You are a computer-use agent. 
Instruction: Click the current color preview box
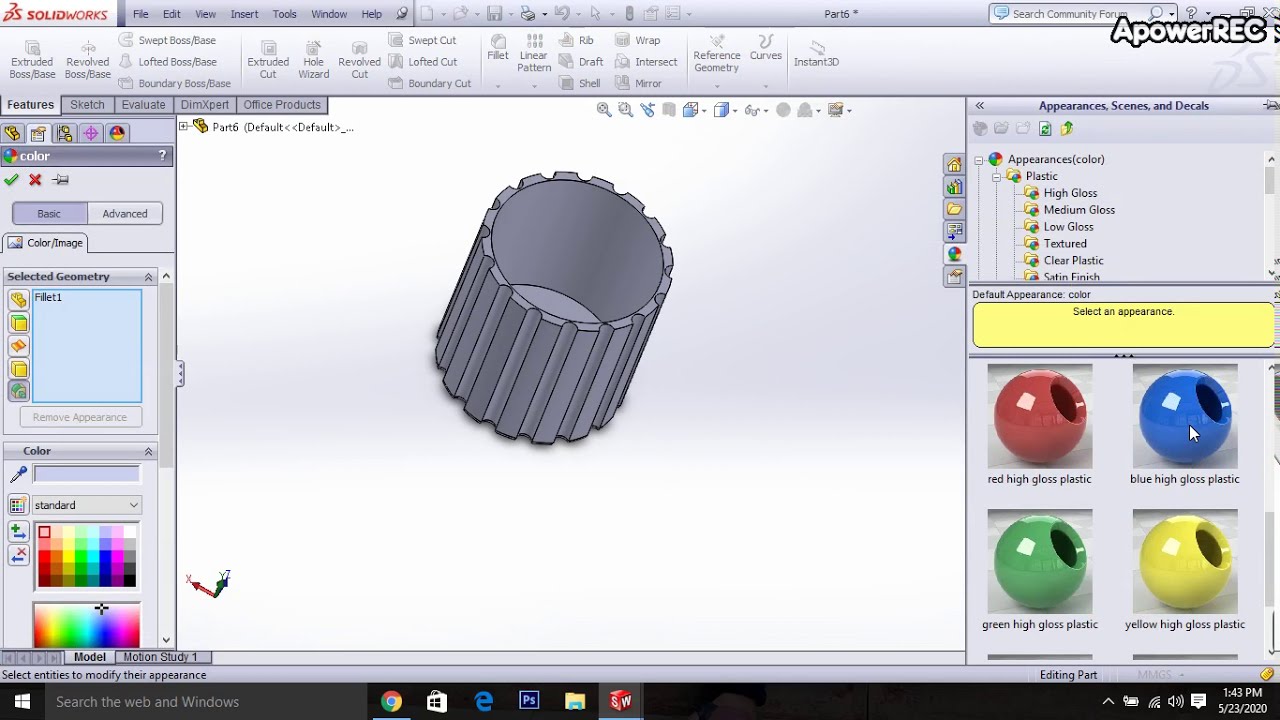tap(87, 474)
